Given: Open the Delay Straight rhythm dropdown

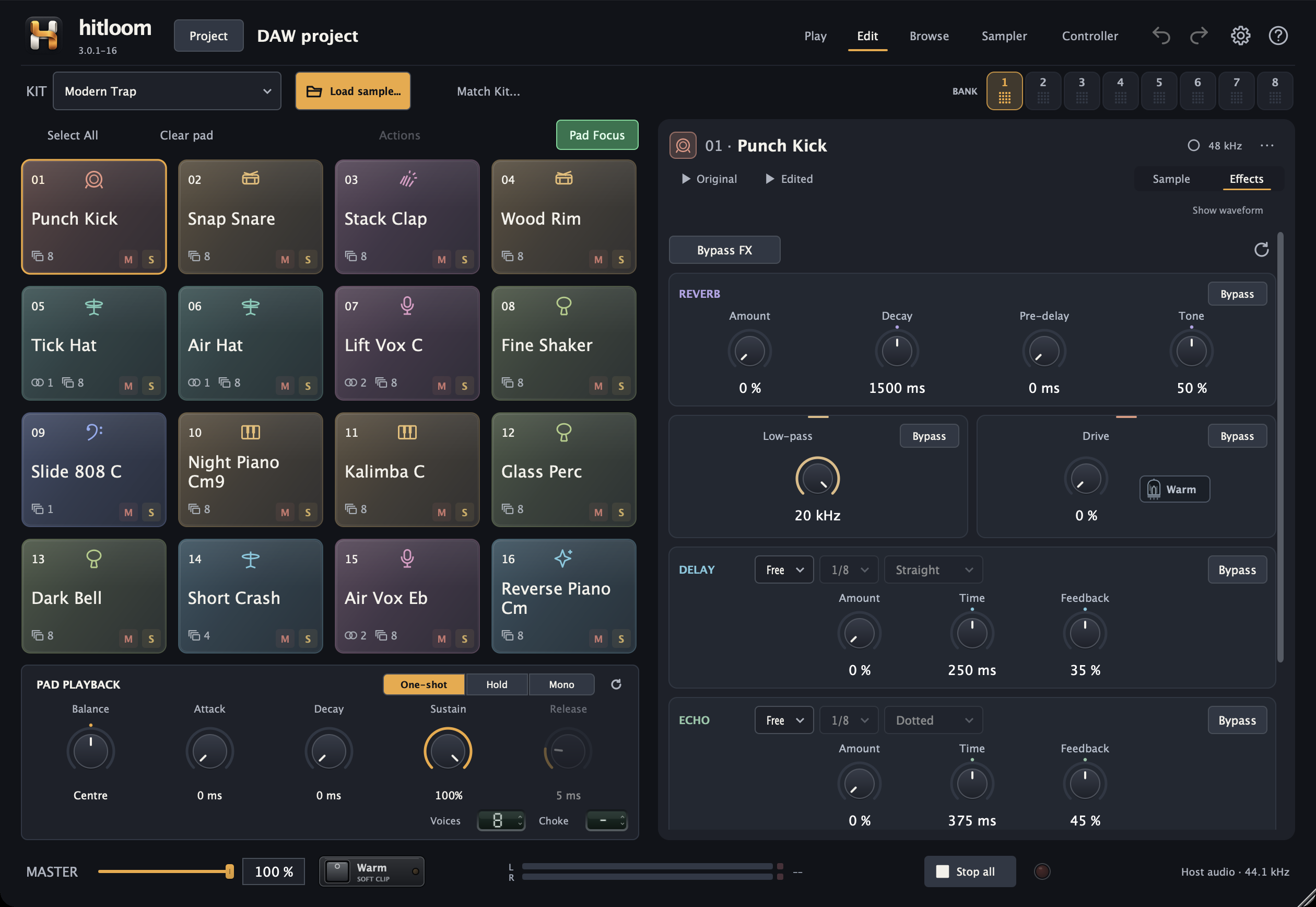Looking at the screenshot, I should [933, 569].
